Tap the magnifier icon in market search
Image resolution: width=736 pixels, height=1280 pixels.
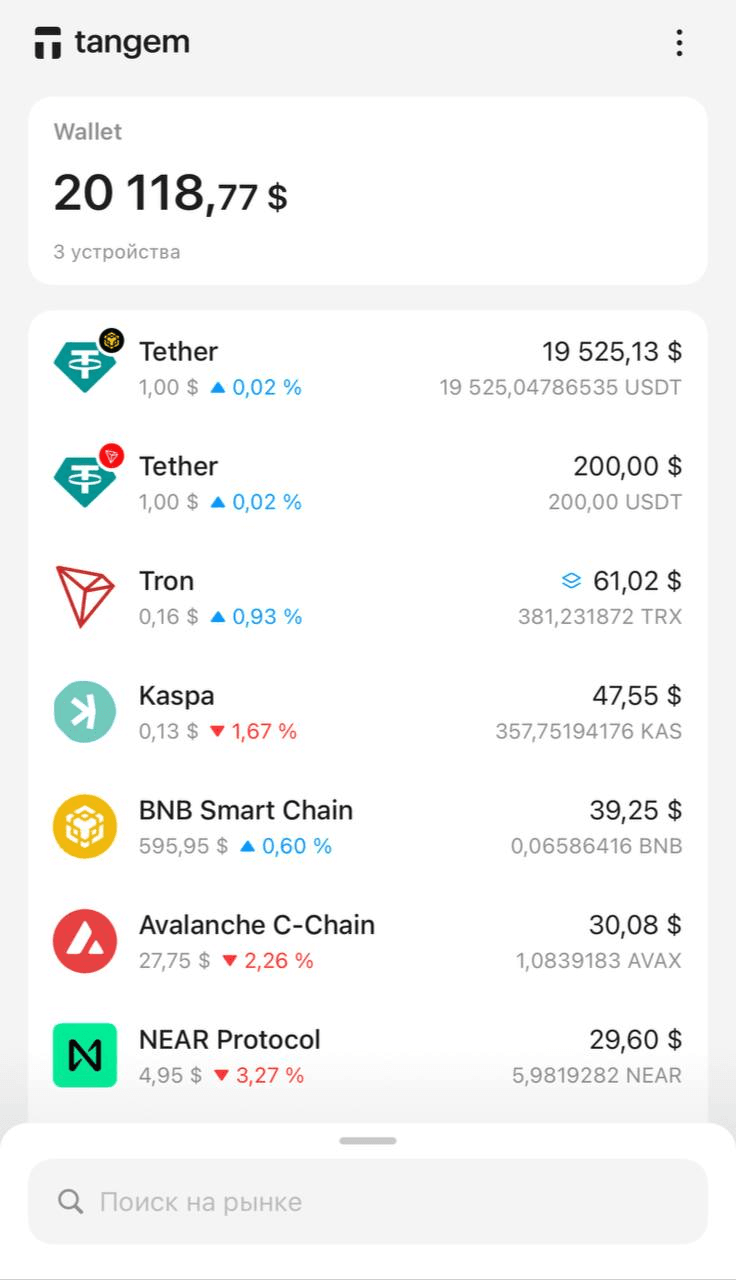(x=71, y=1201)
